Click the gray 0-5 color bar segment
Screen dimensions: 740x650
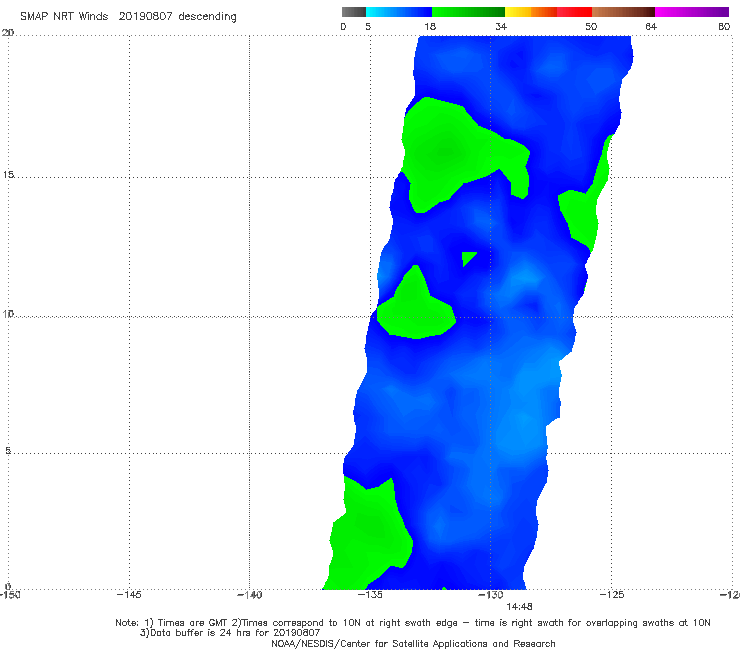[354, 12]
